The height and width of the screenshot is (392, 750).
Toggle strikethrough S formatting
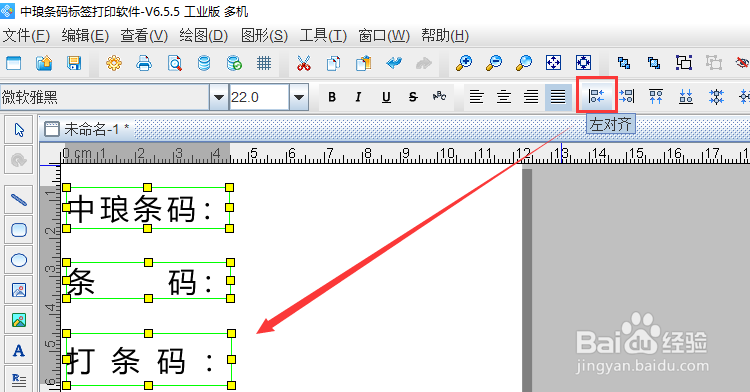click(x=413, y=97)
